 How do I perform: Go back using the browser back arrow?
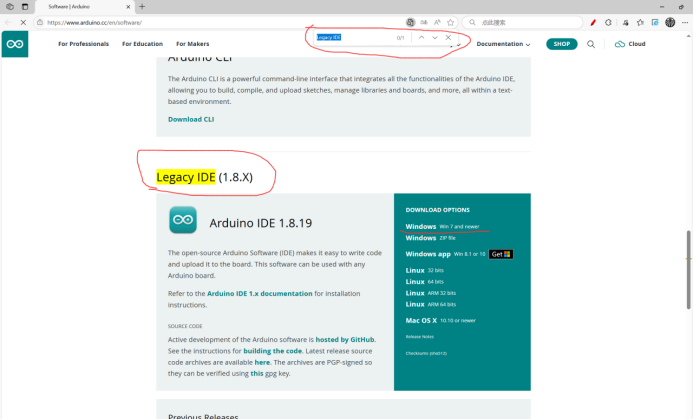coord(8,22)
